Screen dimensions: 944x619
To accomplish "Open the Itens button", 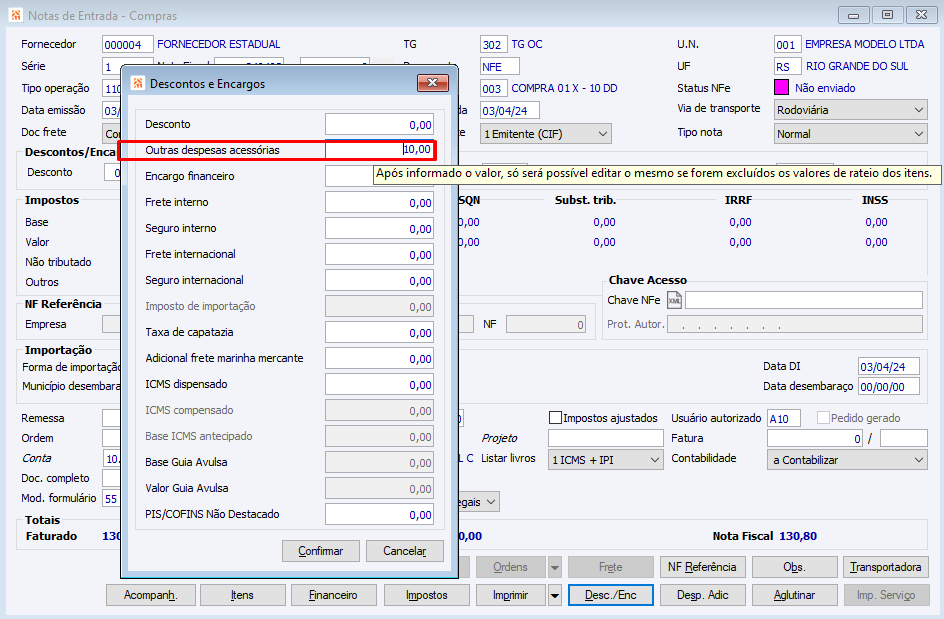I will coord(243,595).
